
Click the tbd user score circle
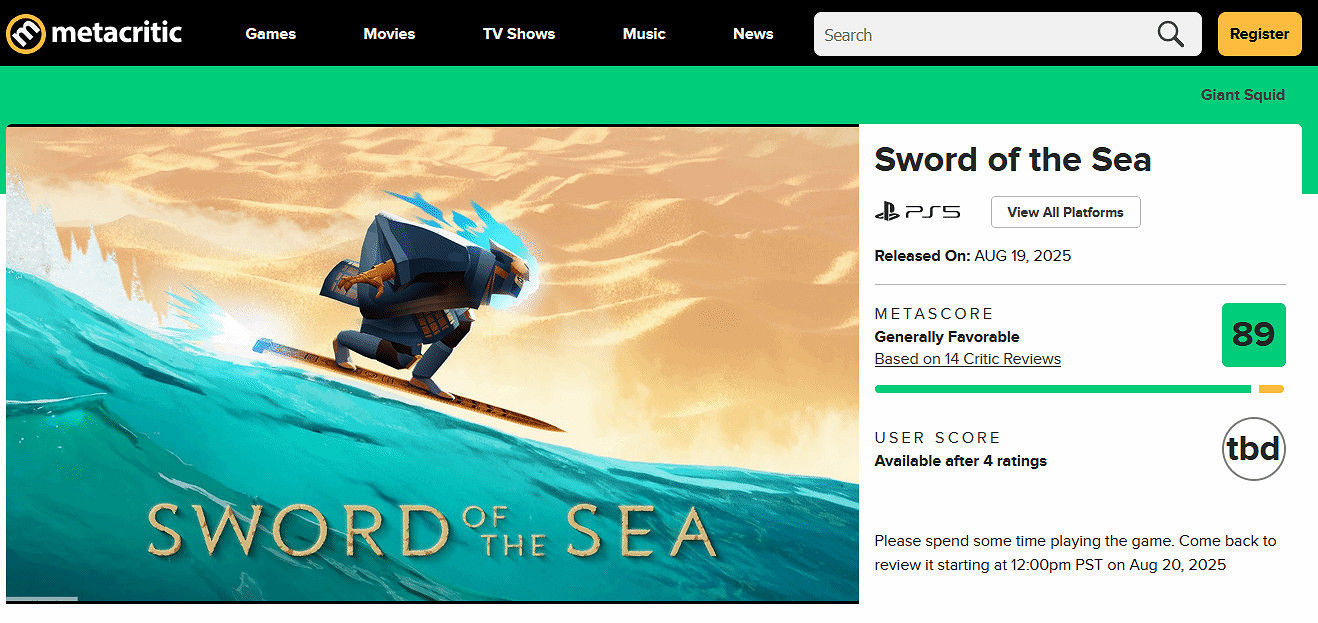click(x=1253, y=449)
